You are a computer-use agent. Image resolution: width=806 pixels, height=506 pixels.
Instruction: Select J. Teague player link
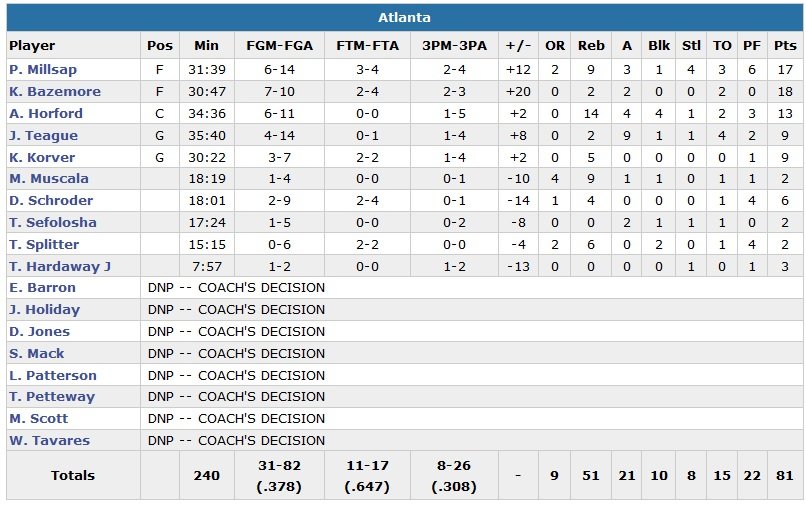click(x=43, y=136)
